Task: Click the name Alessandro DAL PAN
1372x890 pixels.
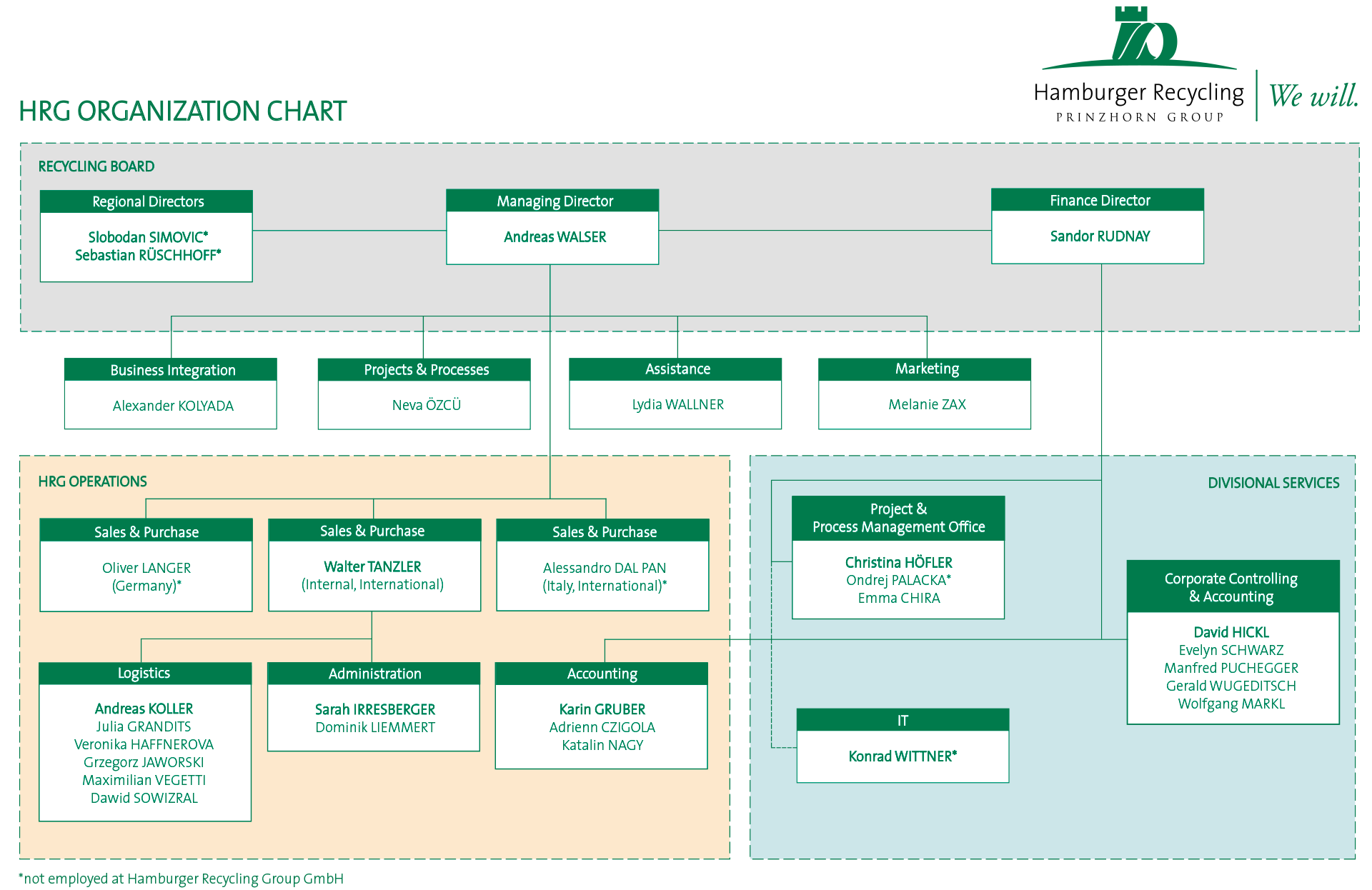Action: [x=605, y=568]
